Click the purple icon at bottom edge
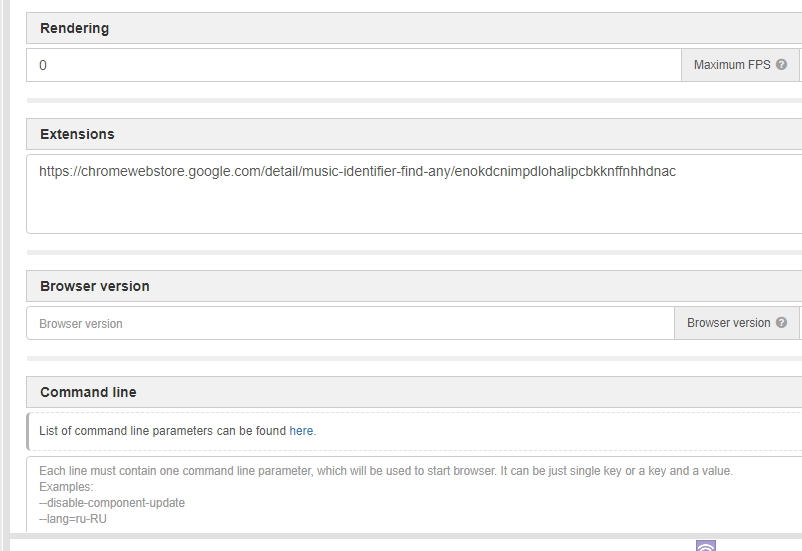The width and height of the screenshot is (802, 551). (706, 545)
